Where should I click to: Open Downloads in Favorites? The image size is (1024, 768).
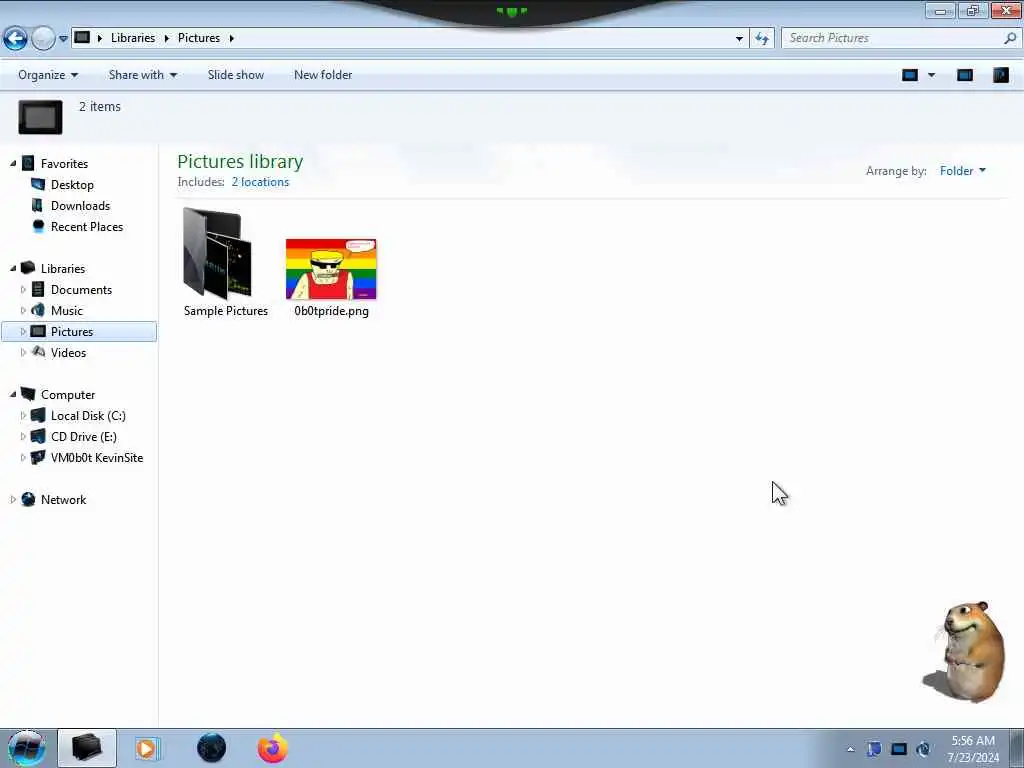point(80,206)
